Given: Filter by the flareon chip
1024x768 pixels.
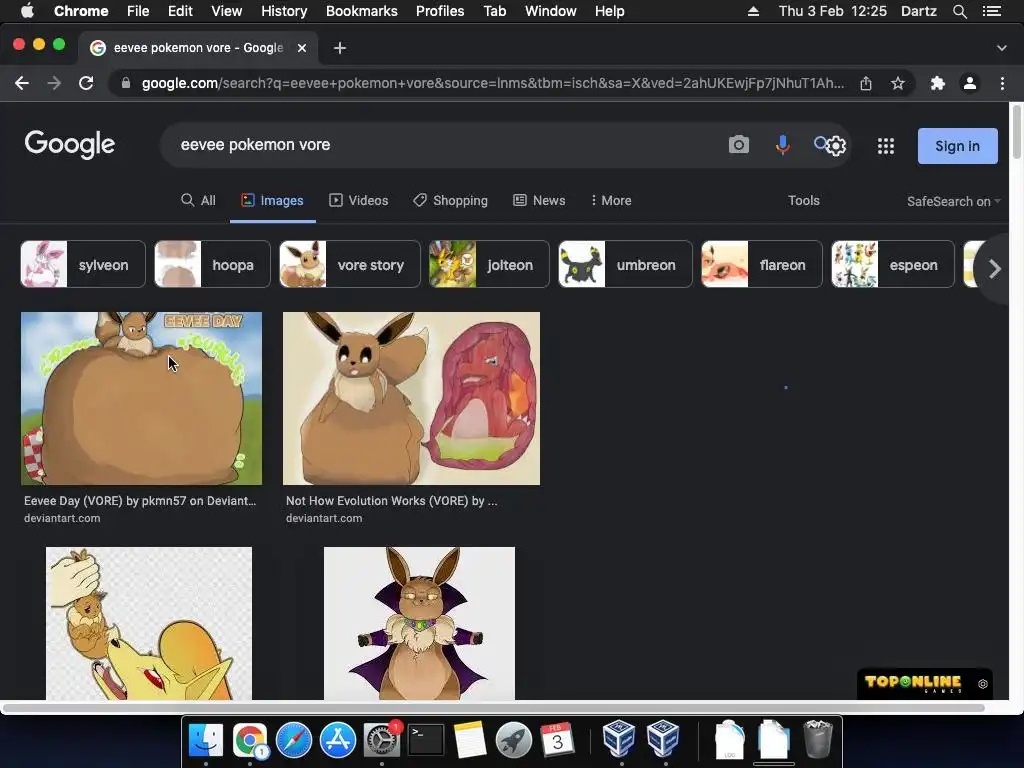Looking at the screenshot, I should click(761, 264).
